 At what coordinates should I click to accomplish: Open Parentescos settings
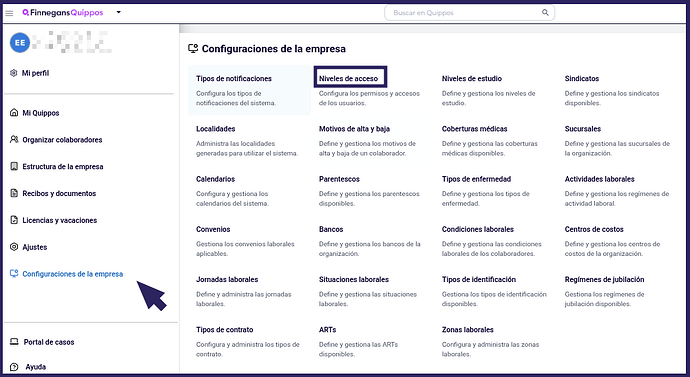[339, 179]
